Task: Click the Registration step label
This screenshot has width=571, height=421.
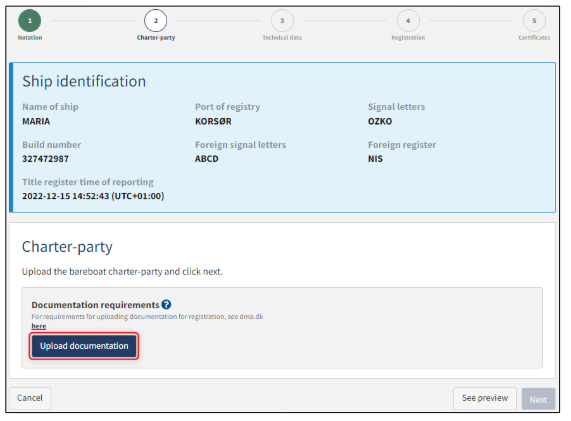Action: coord(408,38)
